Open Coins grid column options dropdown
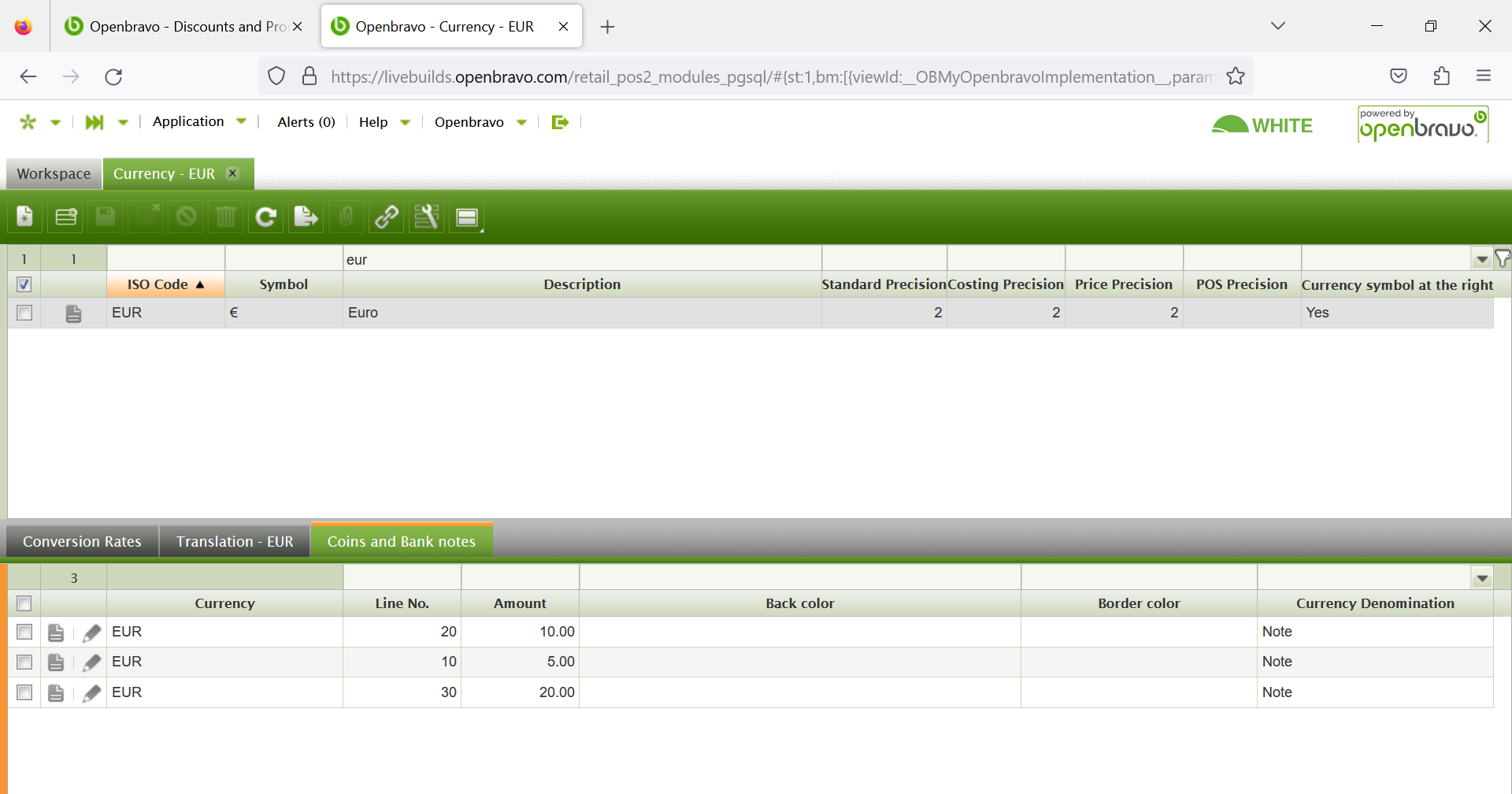 coord(1482,578)
